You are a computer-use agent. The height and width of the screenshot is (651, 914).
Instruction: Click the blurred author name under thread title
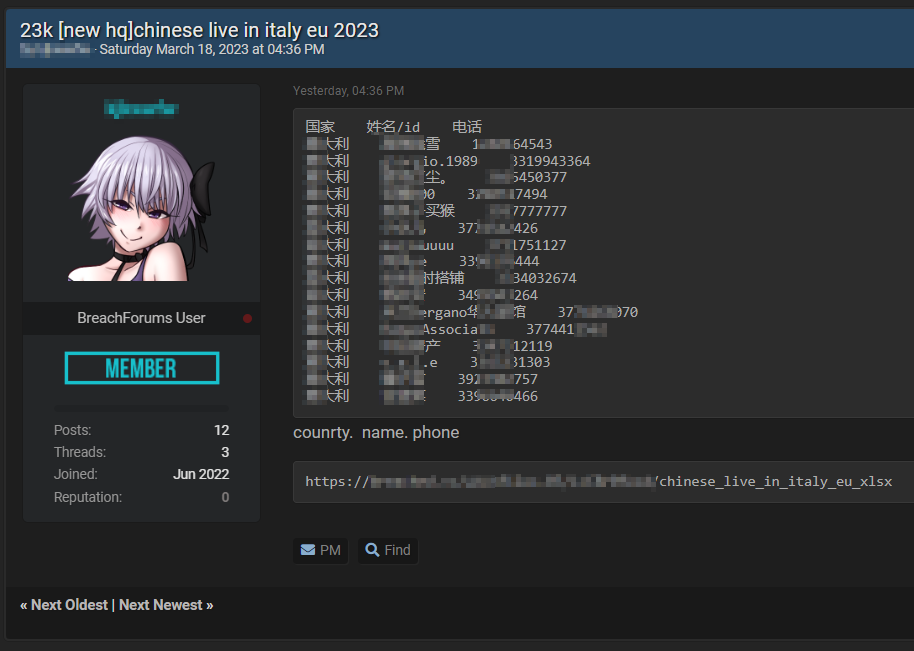[55, 49]
